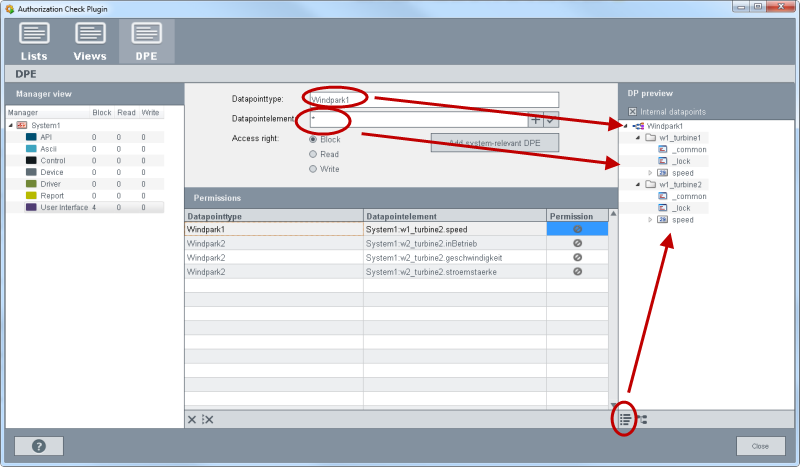Collapse the System1 node in Manager view
Screen dimensions: 800x467
pos(11,125)
